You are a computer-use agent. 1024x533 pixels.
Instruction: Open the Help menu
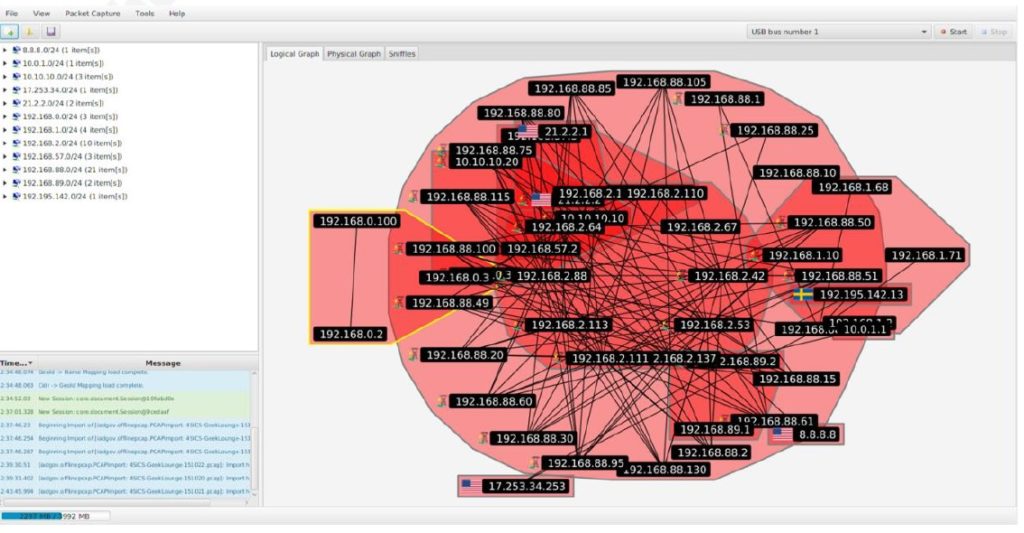(177, 13)
